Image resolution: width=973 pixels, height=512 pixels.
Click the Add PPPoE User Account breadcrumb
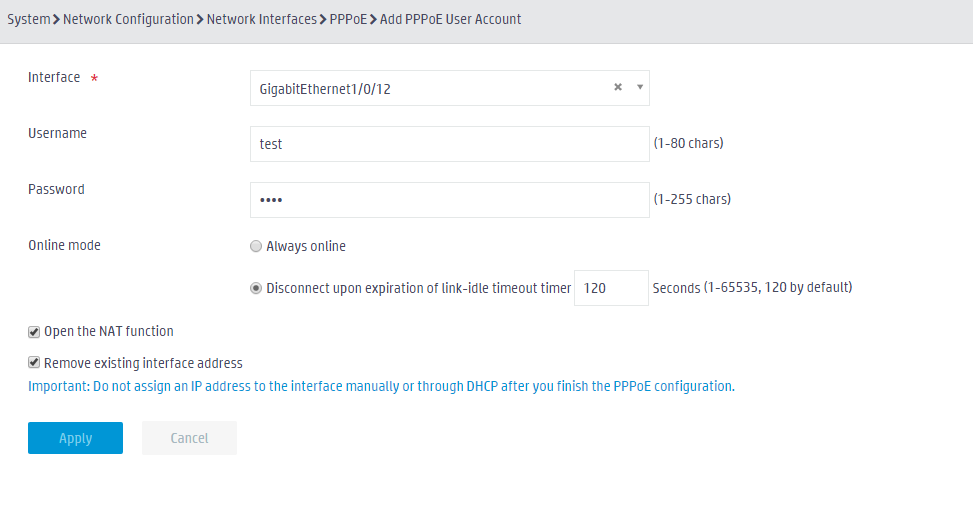[x=451, y=19]
